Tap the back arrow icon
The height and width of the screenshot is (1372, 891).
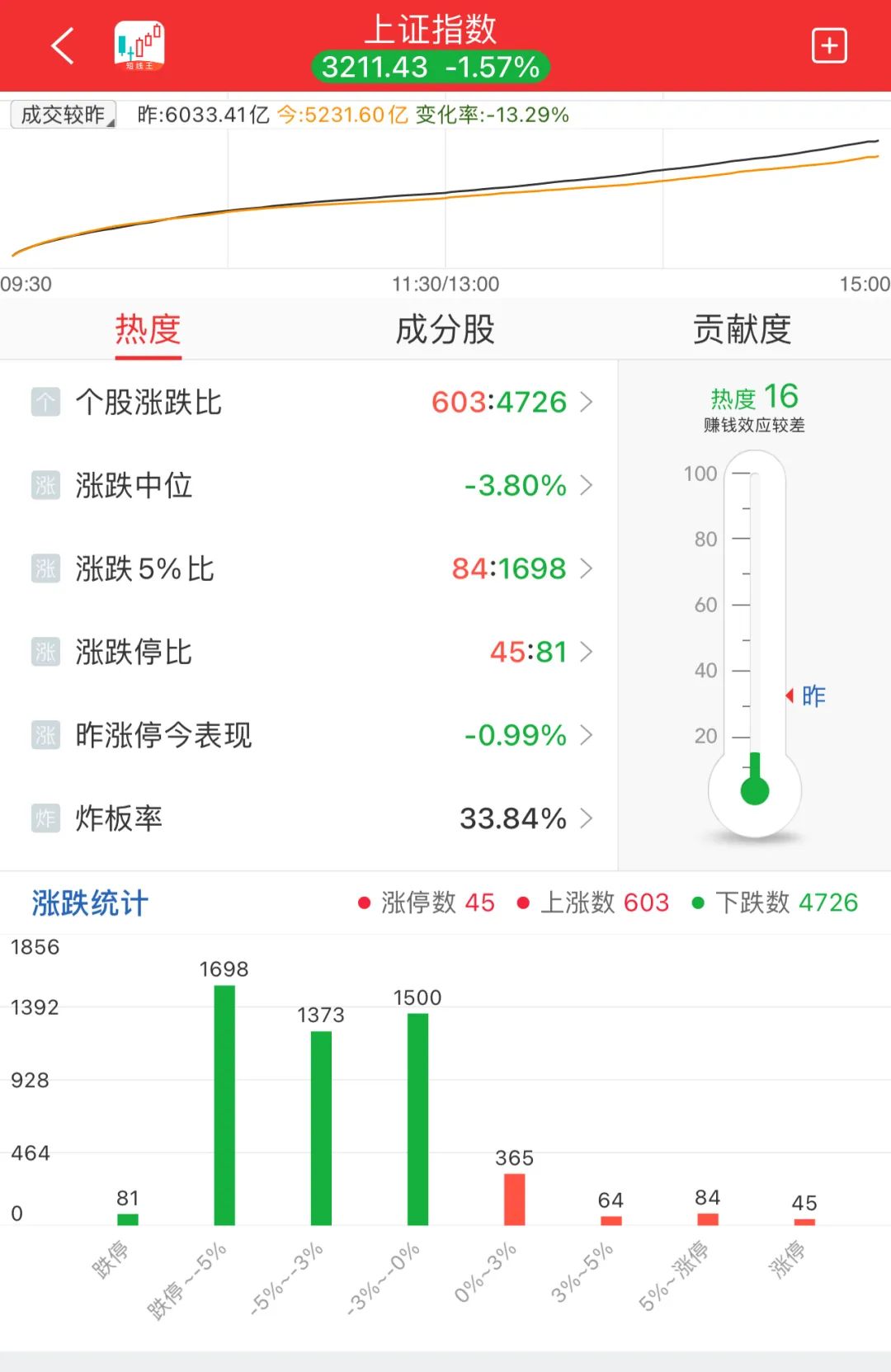pyautogui.click(x=63, y=45)
